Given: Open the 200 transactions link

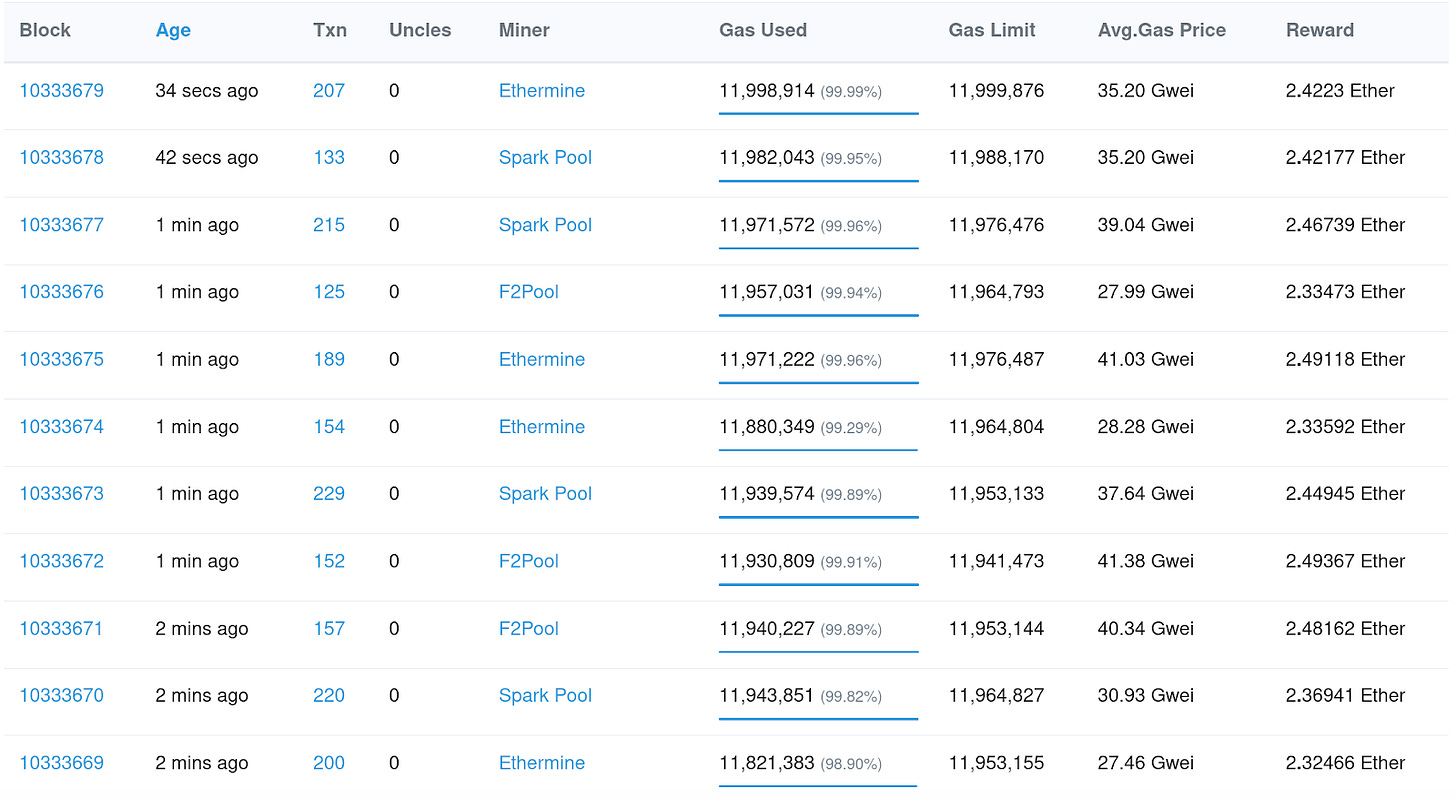Looking at the screenshot, I should (x=328, y=763).
